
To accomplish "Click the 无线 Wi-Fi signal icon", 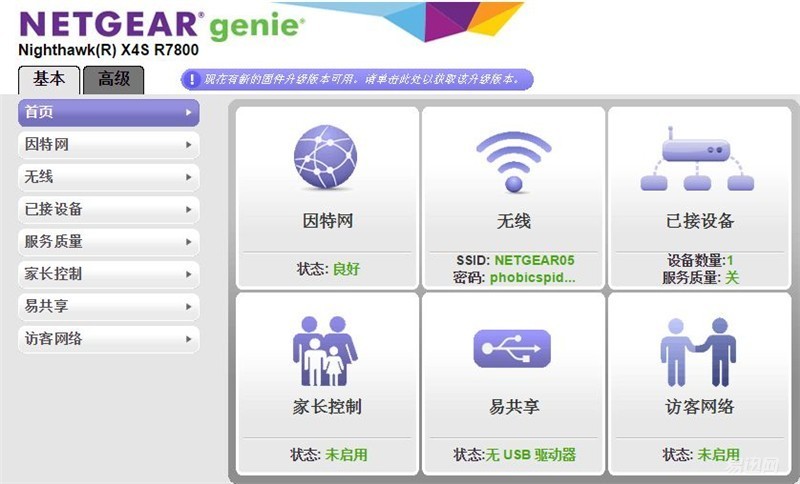I will point(513,161).
